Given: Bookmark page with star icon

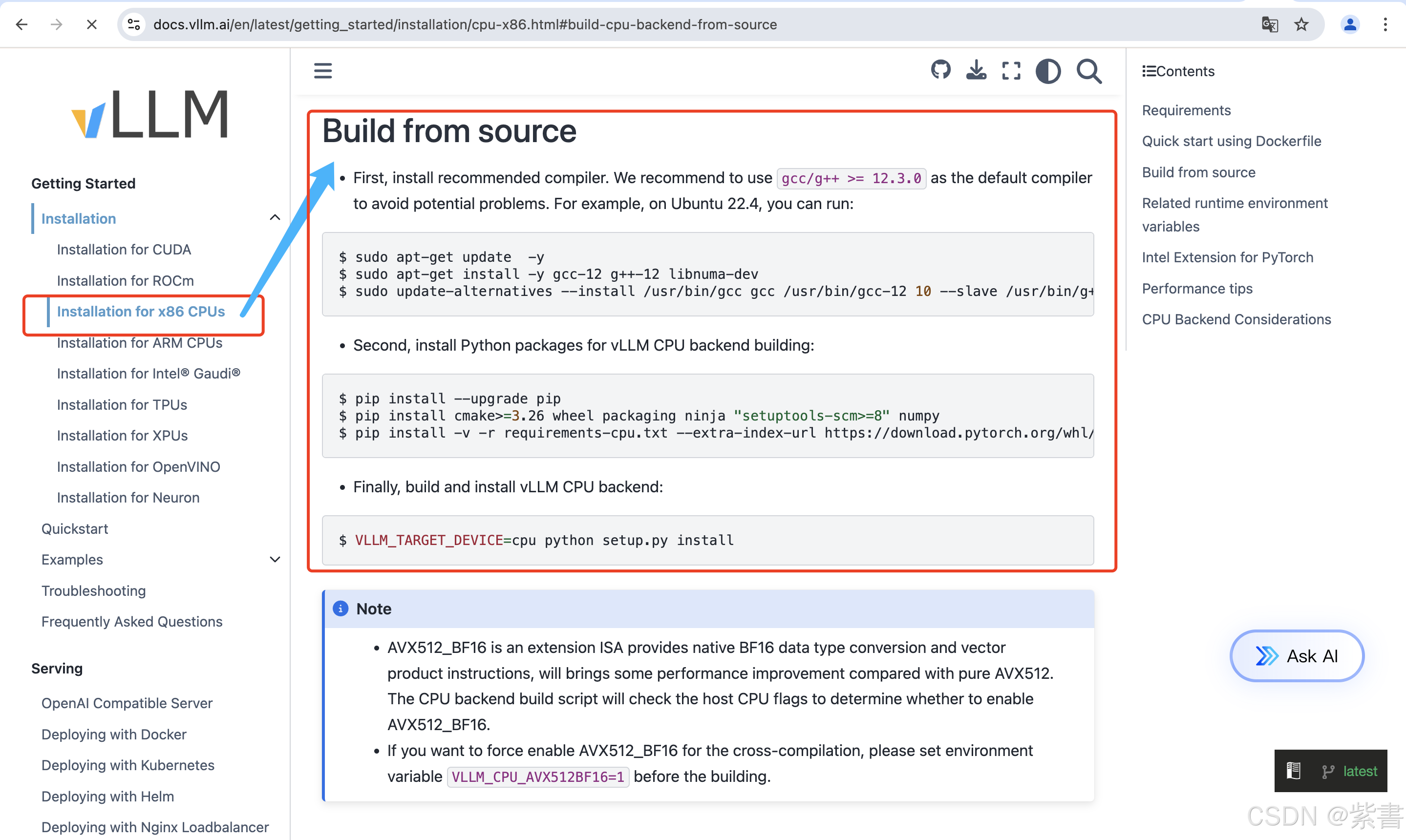Looking at the screenshot, I should click(1301, 24).
